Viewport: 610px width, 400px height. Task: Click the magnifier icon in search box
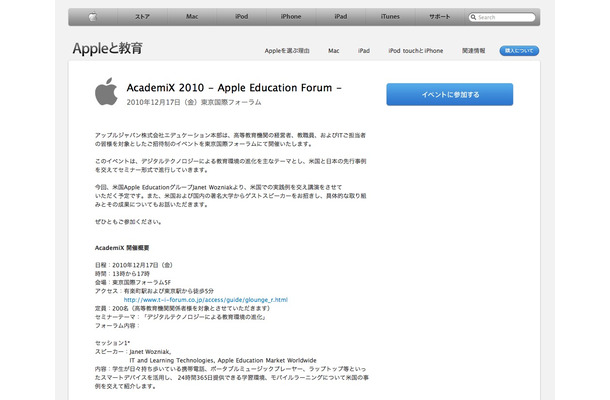click(473, 17)
